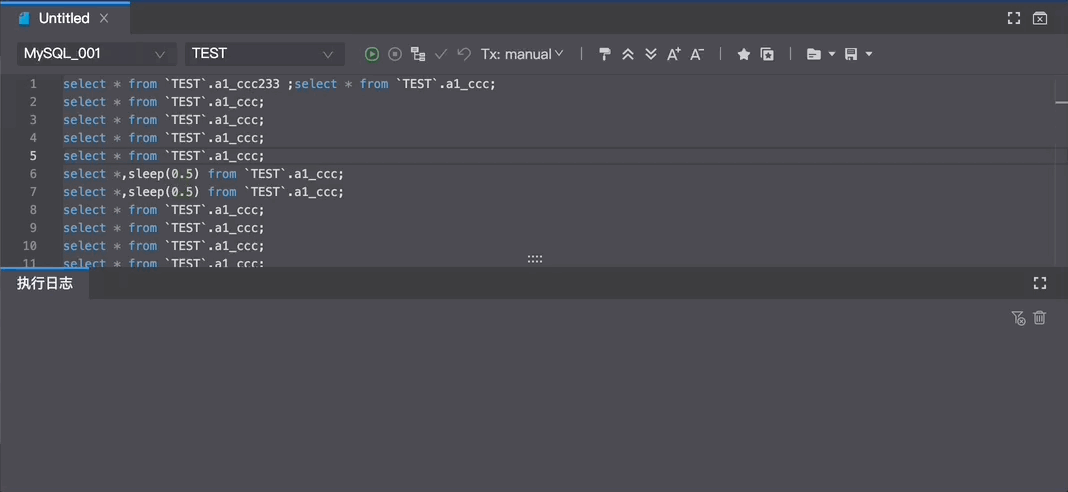Click the code on line 4

163,138
